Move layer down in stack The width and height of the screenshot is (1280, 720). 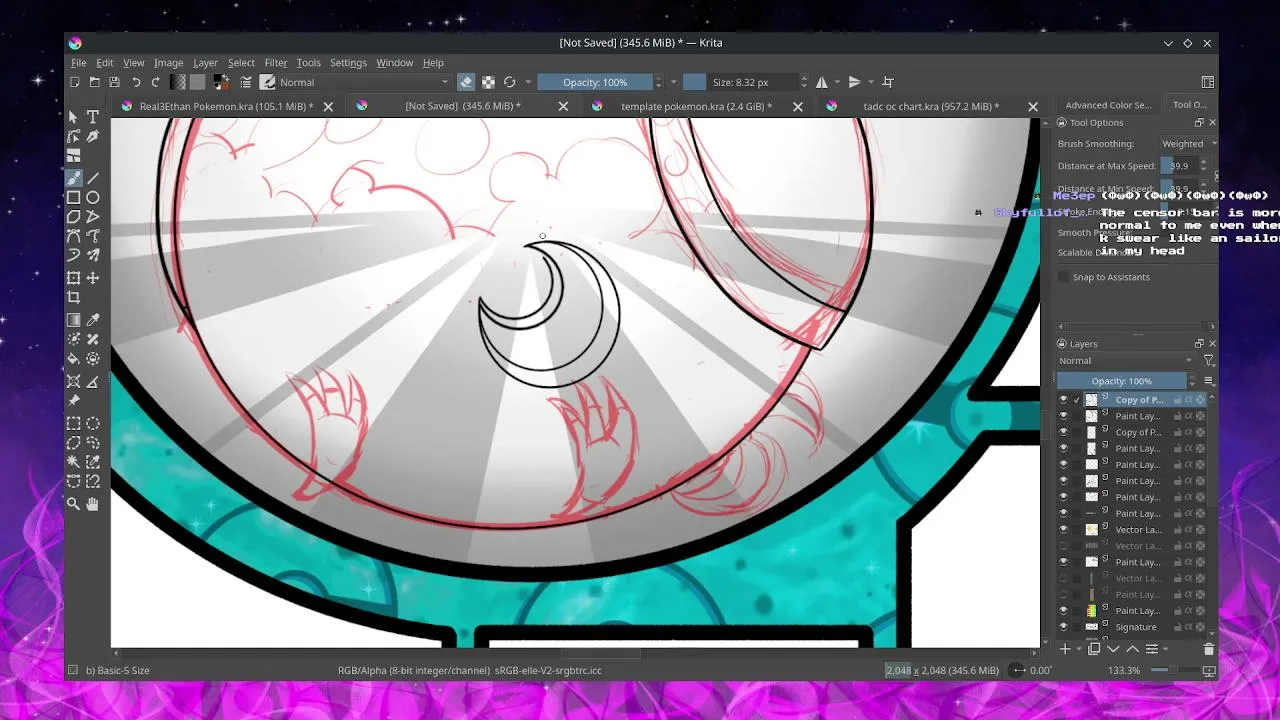(1113, 649)
